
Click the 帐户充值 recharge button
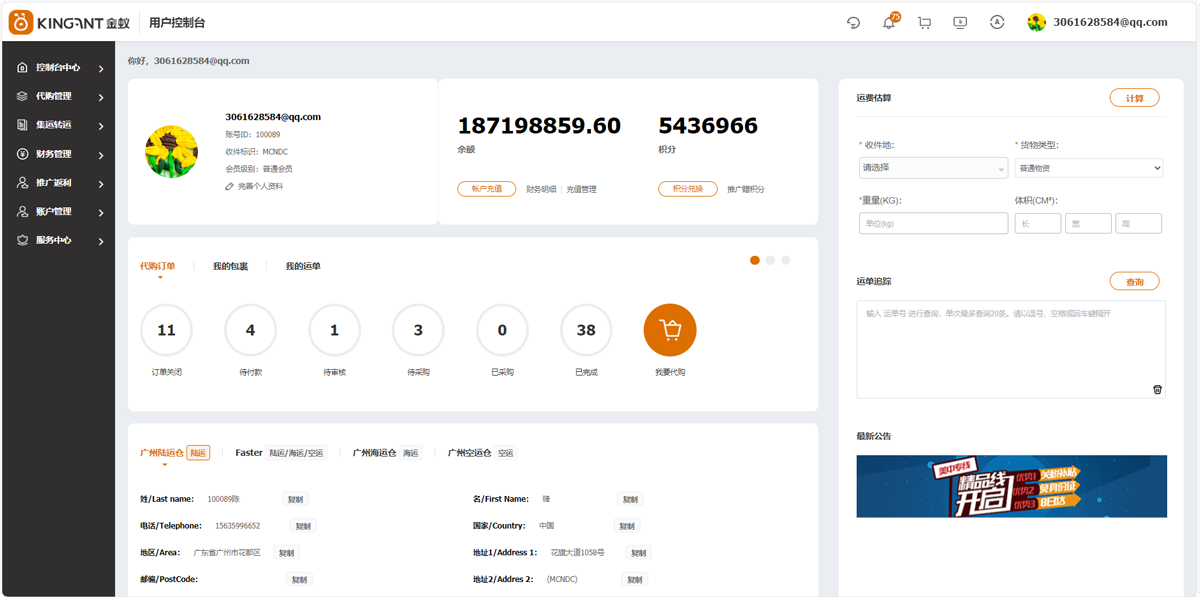click(x=487, y=189)
